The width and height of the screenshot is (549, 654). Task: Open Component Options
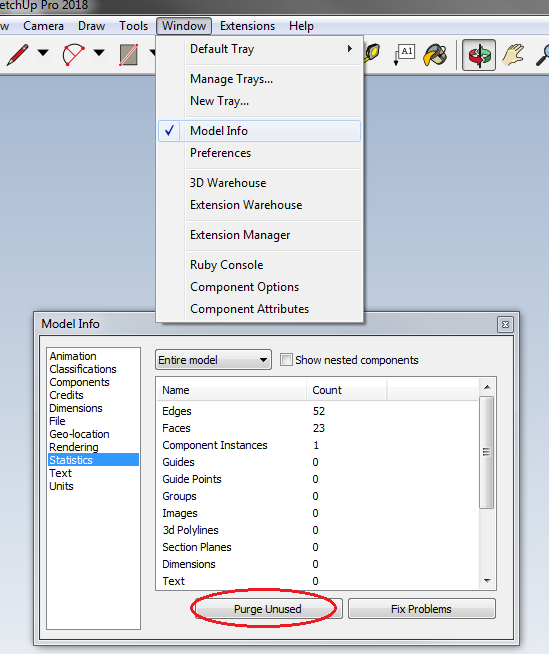(x=259, y=287)
